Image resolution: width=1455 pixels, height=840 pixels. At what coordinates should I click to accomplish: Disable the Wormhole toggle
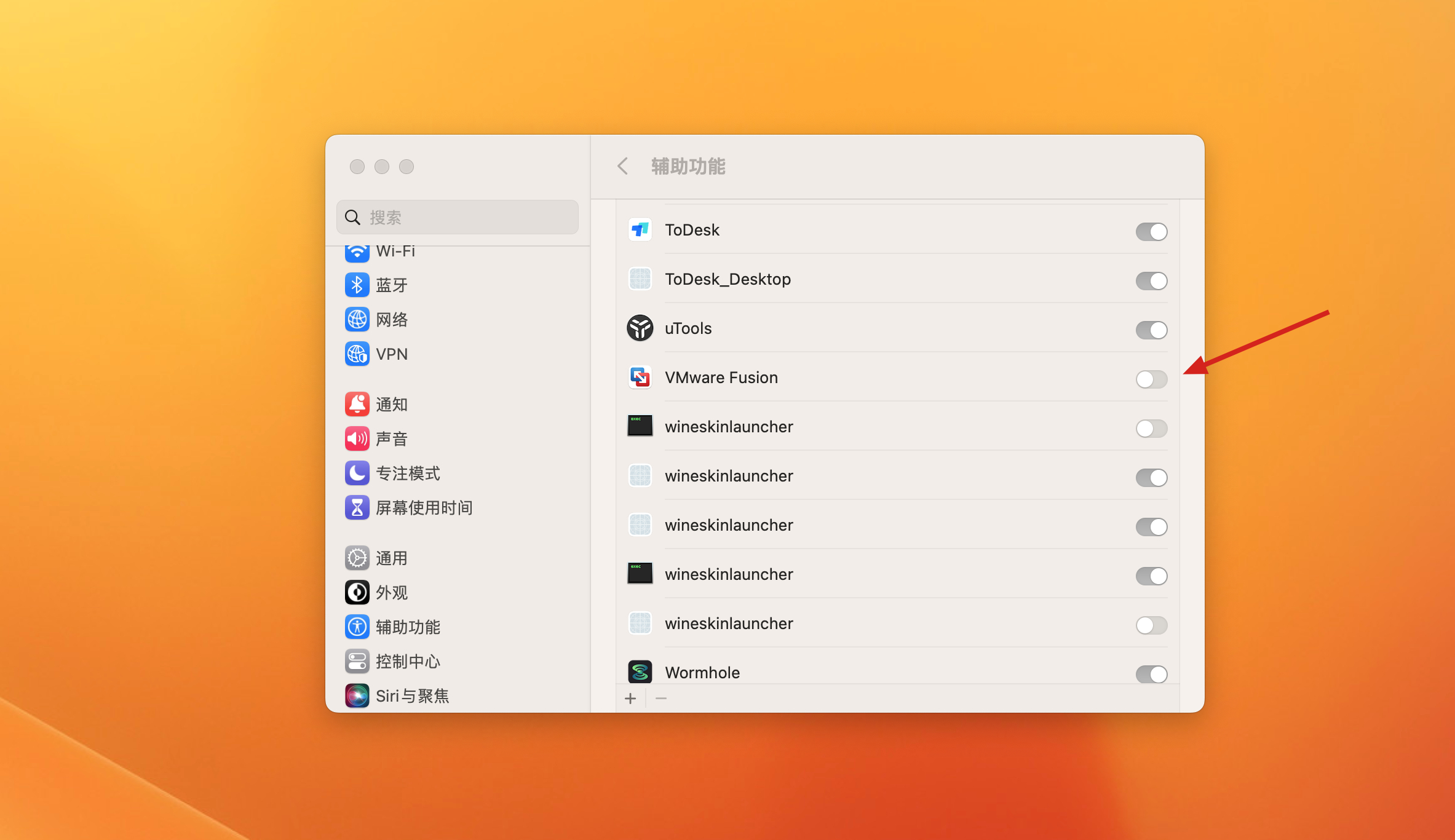[x=1151, y=674]
